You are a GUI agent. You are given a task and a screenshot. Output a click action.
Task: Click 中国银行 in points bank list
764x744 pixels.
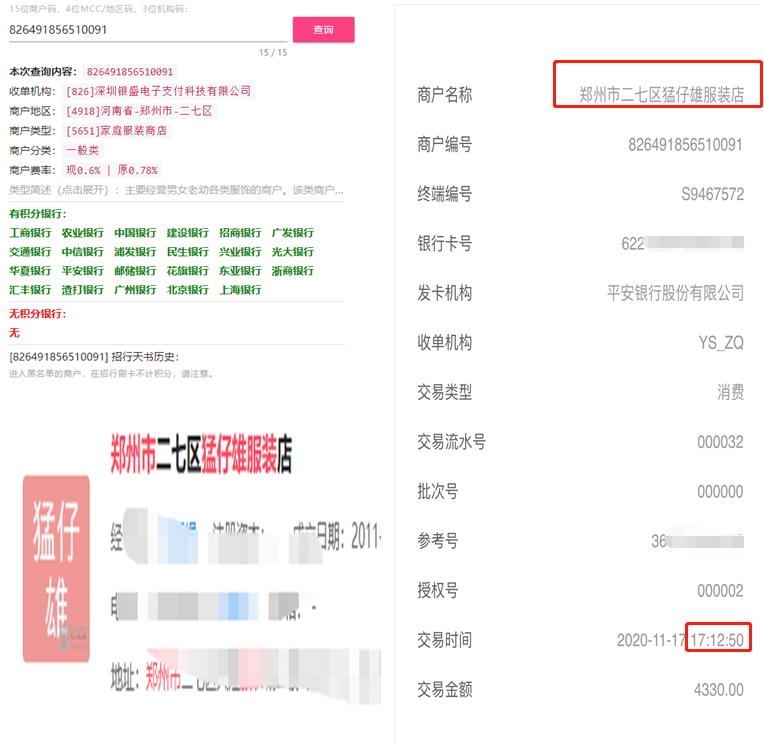pyautogui.click(x=135, y=233)
